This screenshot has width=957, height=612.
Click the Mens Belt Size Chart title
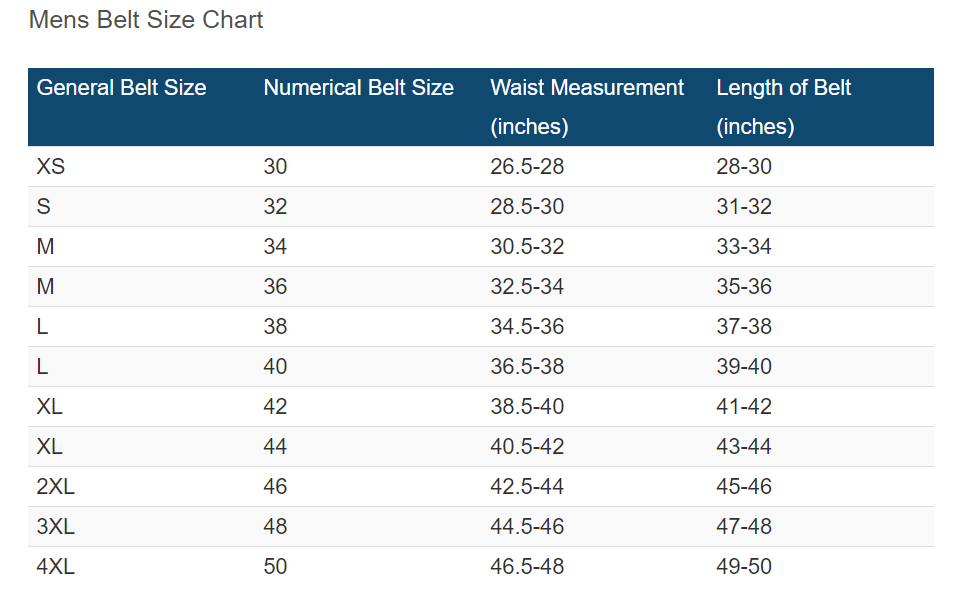[146, 20]
